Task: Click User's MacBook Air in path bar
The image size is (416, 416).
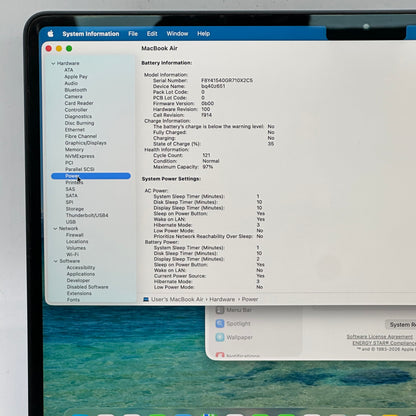Action: pyautogui.click(x=177, y=299)
